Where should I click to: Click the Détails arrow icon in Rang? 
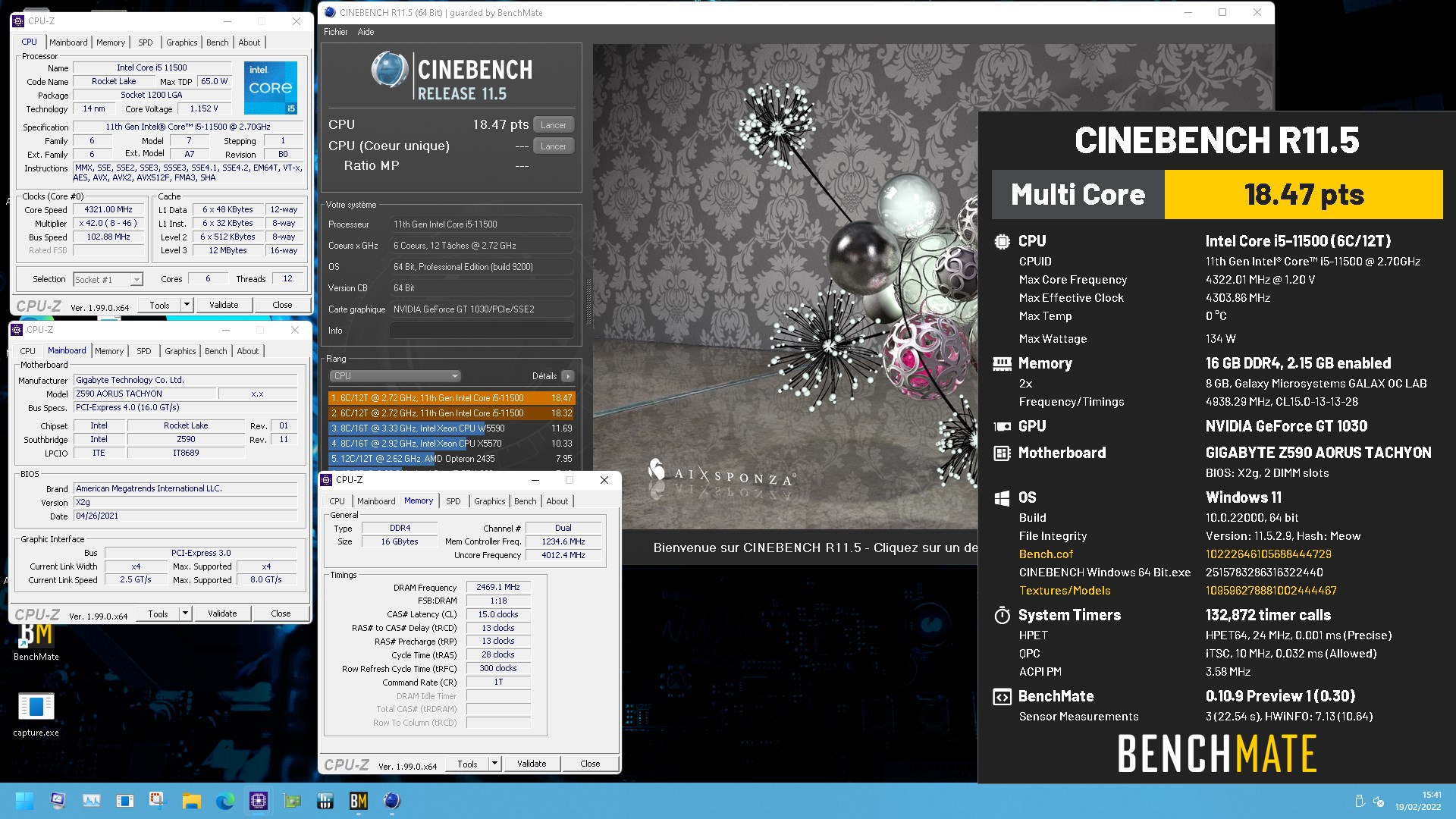(x=568, y=376)
